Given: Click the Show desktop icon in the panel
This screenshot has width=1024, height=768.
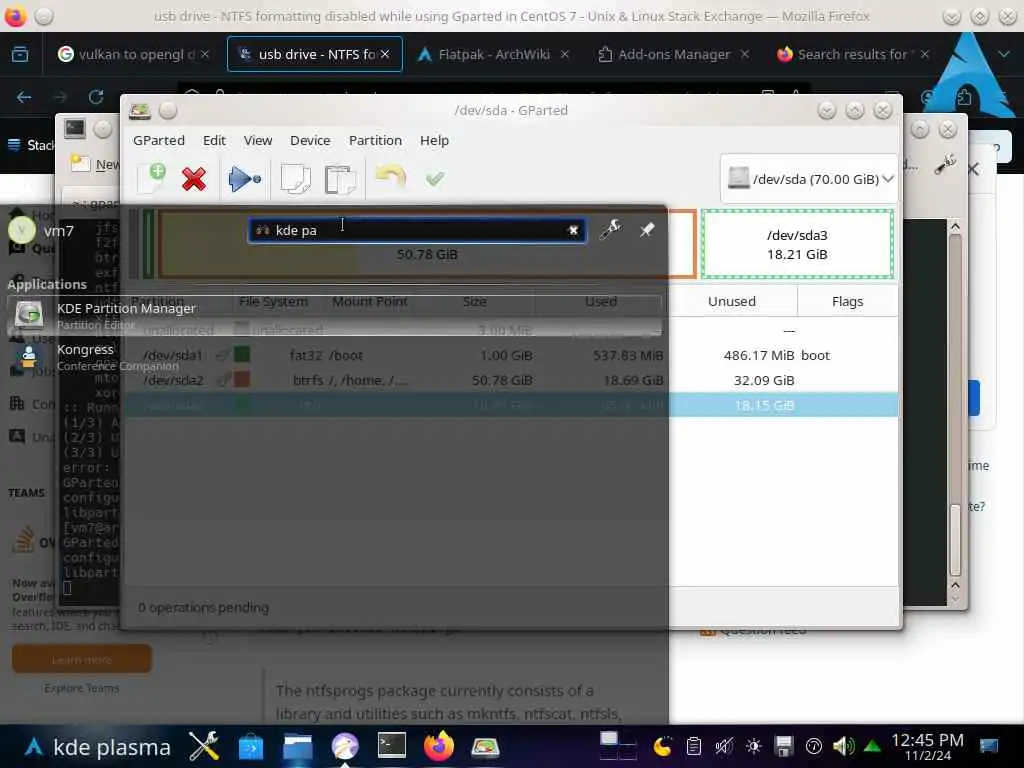Looking at the screenshot, I should (989, 746).
